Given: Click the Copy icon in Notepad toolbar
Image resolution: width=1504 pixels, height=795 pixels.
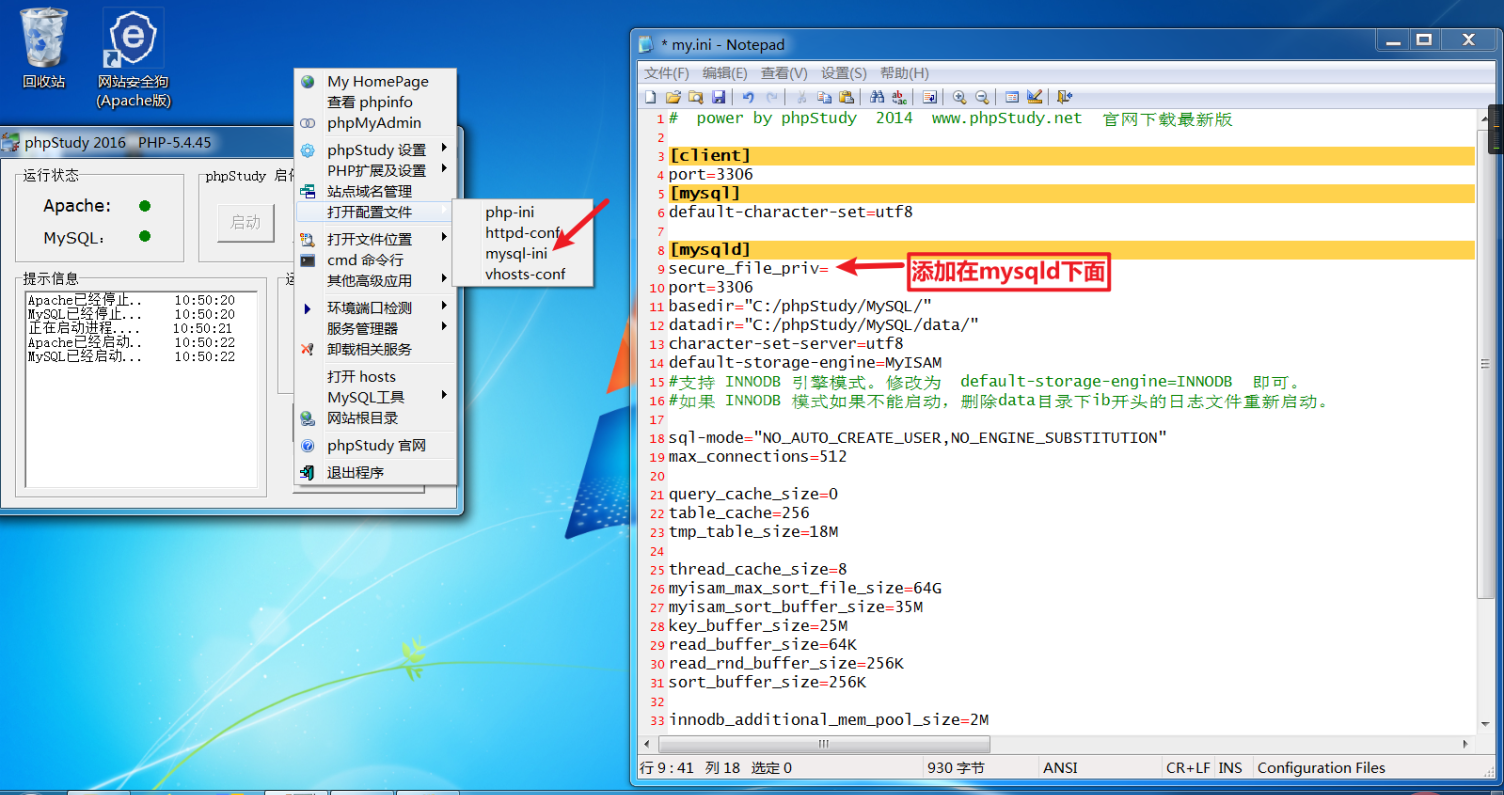Looking at the screenshot, I should tap(824, 97).
